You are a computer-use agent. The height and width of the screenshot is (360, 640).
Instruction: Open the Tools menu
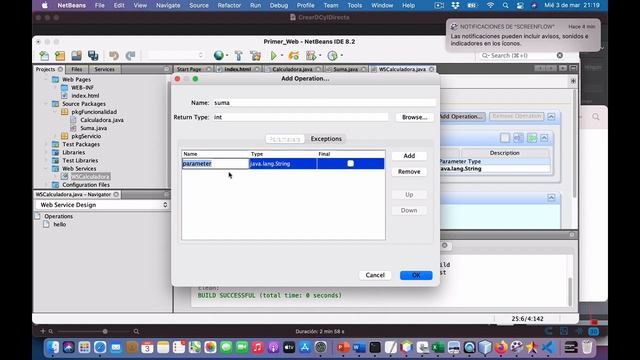pyautogui.click(x=354, y=5)
